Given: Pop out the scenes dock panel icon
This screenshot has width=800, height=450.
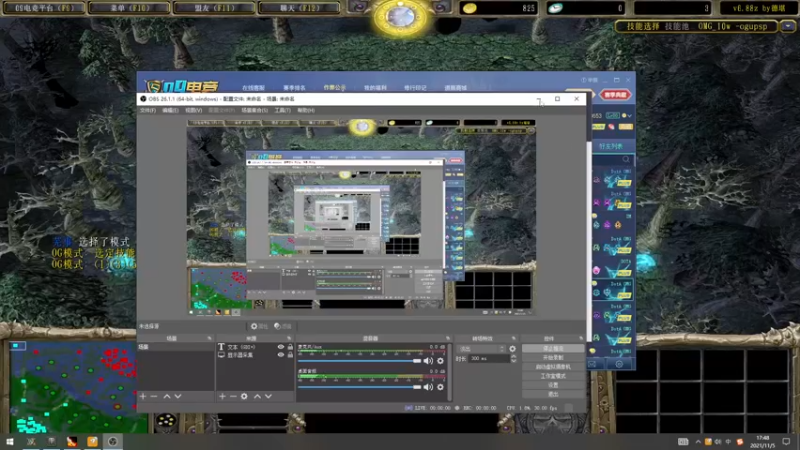Looking at the screenshot, I should [x=209, y=338].
